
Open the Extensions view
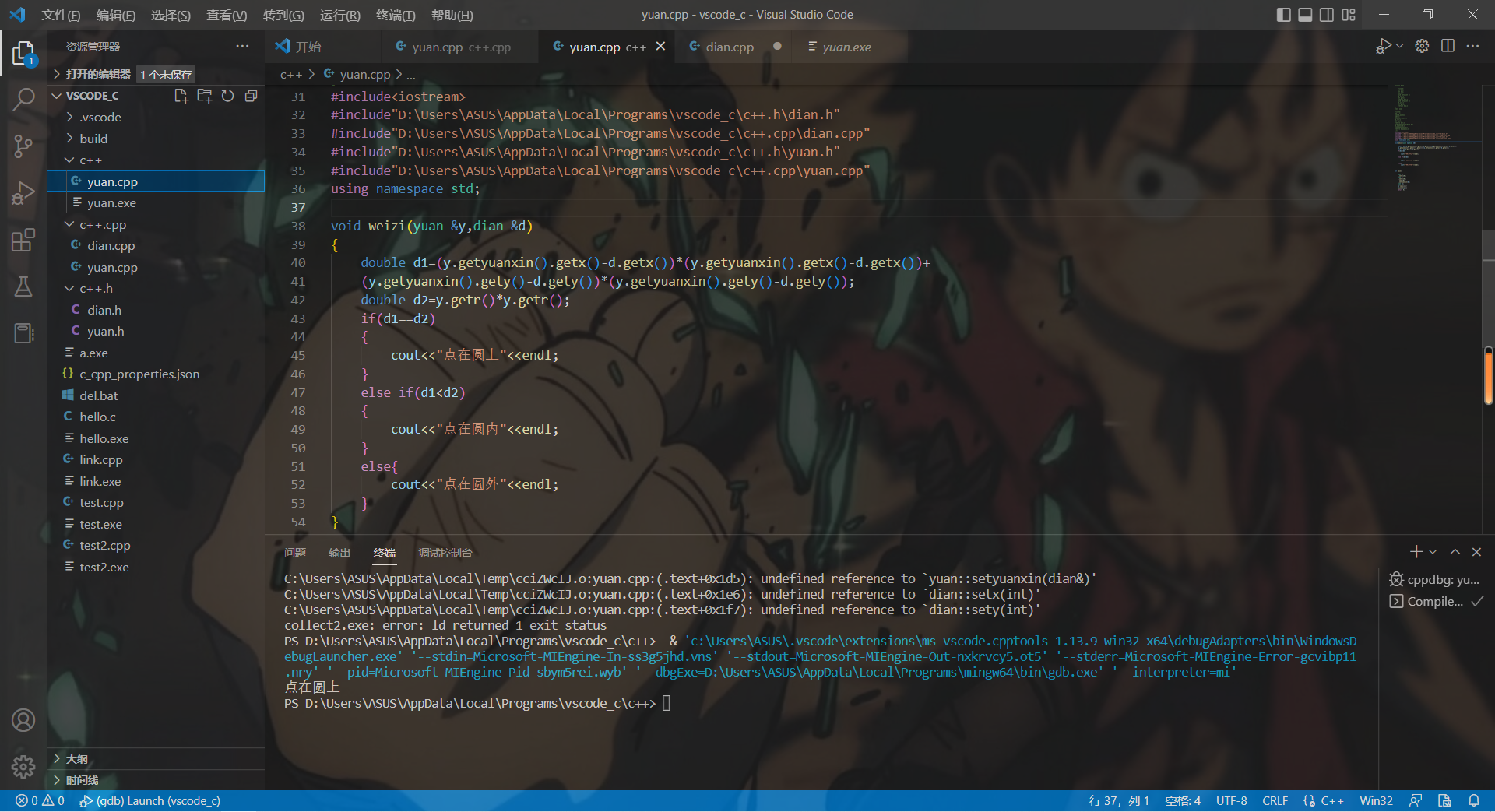click(23, 239)
